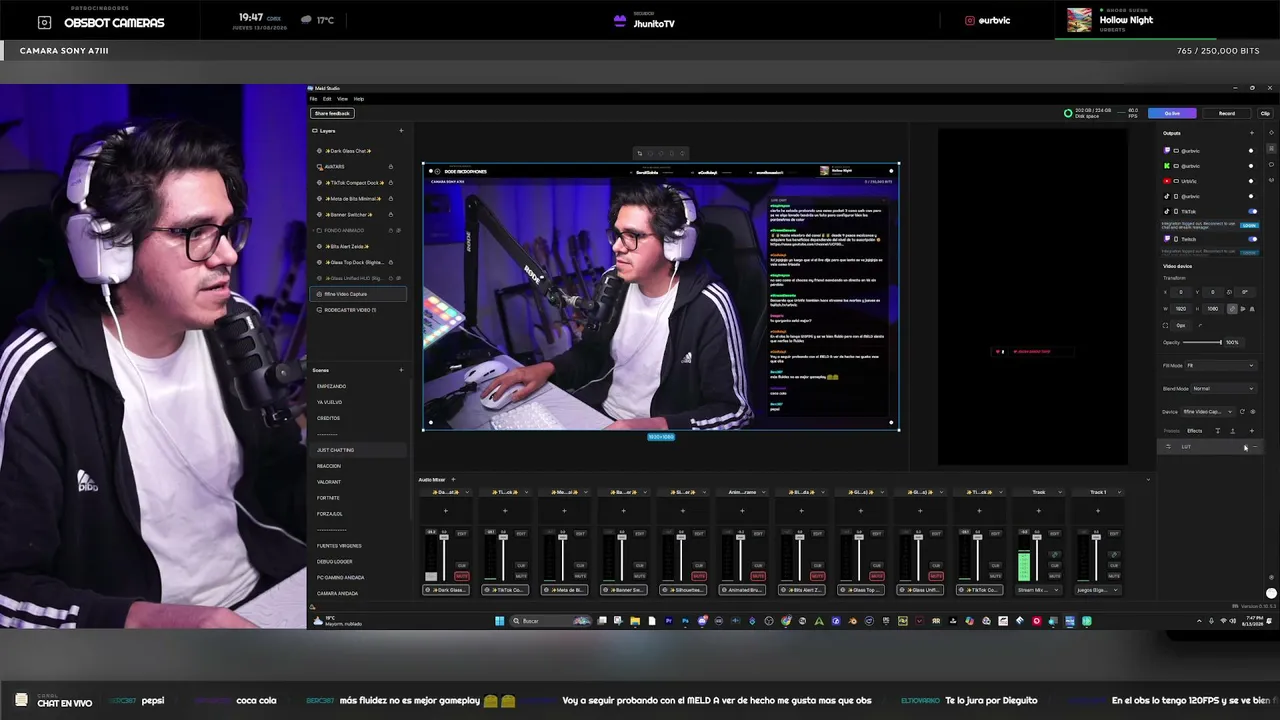Viewport: 1280px width, 720px height.
Task: Mute the Meta de Bi mixer channel
Action: point(580,576)
